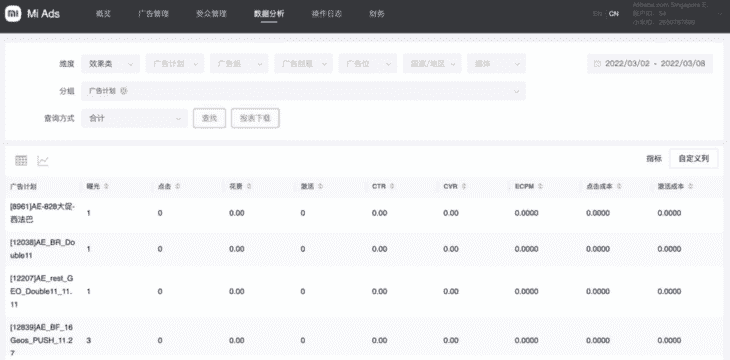Click the 指标 metrics label
Viewport: 730px width, 360px height.
(x=654, y=159)
